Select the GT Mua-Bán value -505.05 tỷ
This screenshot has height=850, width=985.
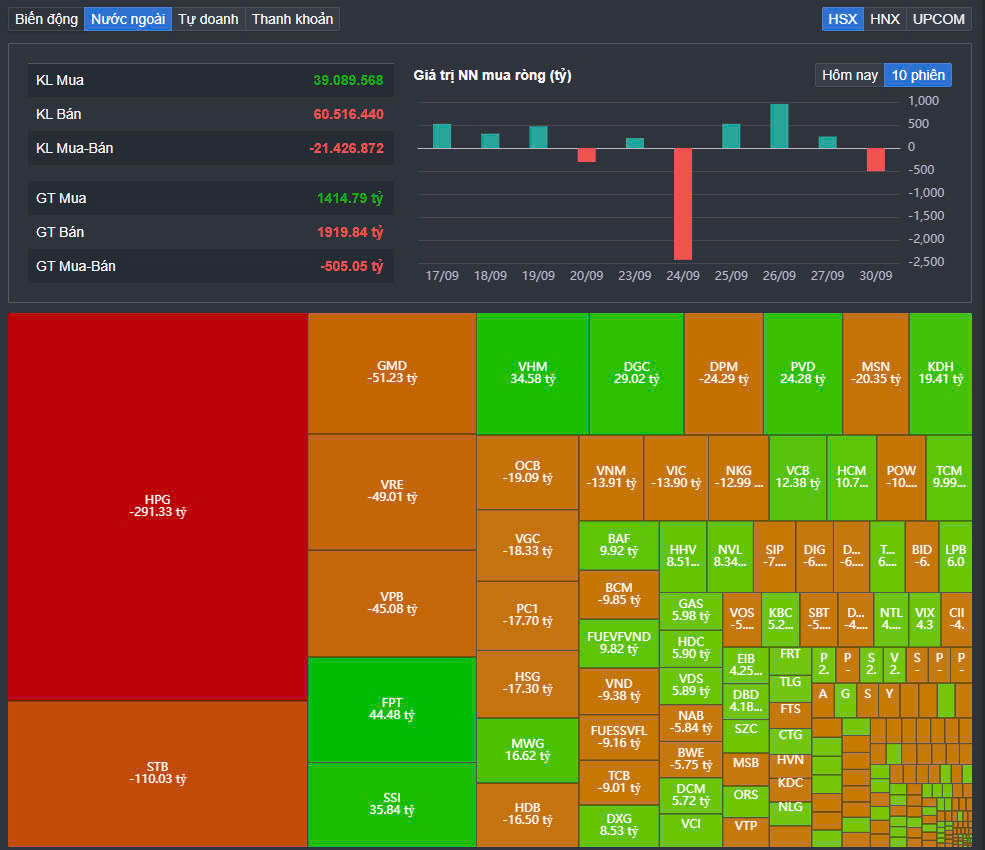(352, 266)
